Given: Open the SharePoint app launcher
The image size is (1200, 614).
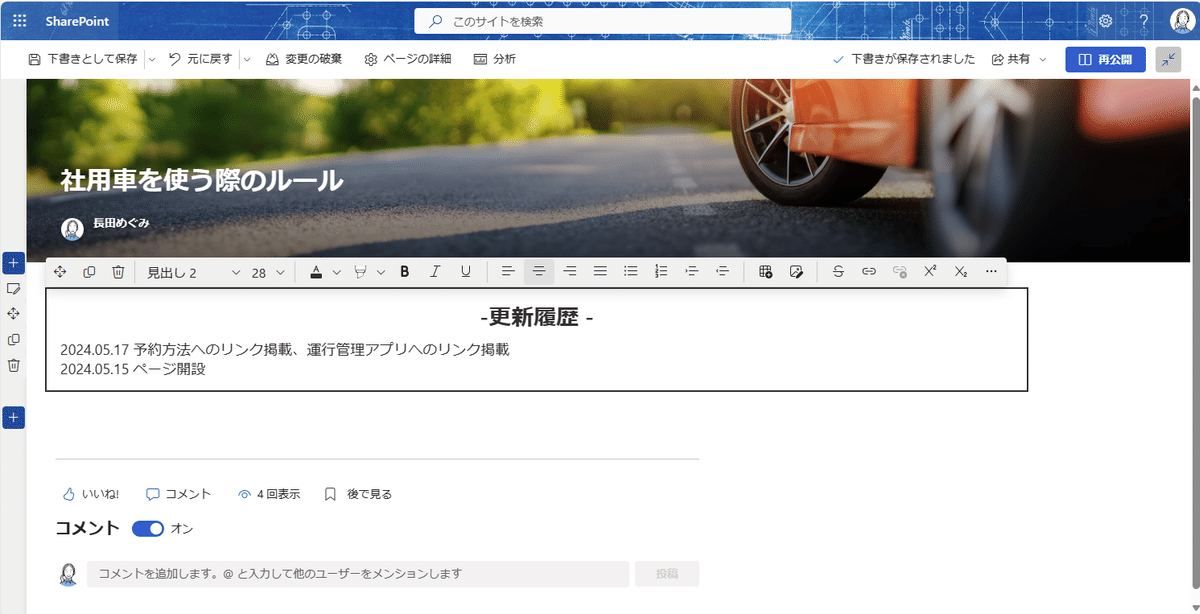Looking at the screenshot, I should (20, 21).
